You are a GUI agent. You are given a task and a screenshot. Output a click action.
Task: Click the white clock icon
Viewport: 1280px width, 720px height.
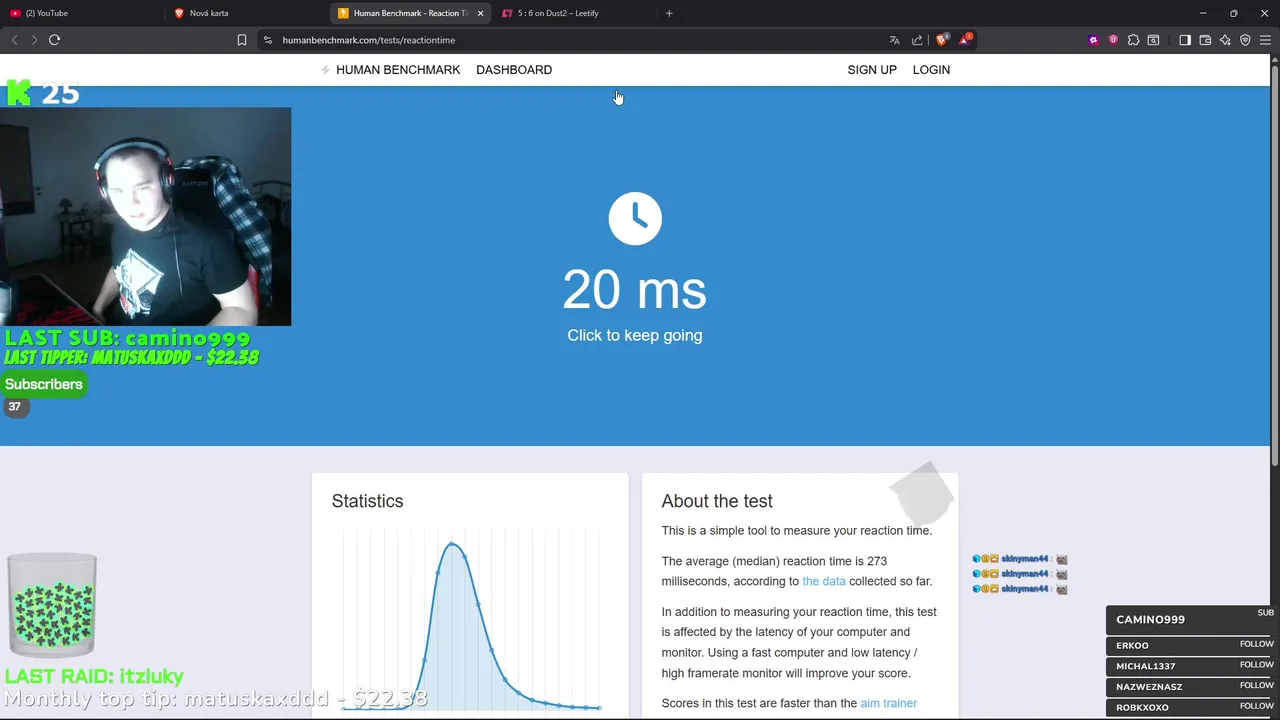coord(635,218)
